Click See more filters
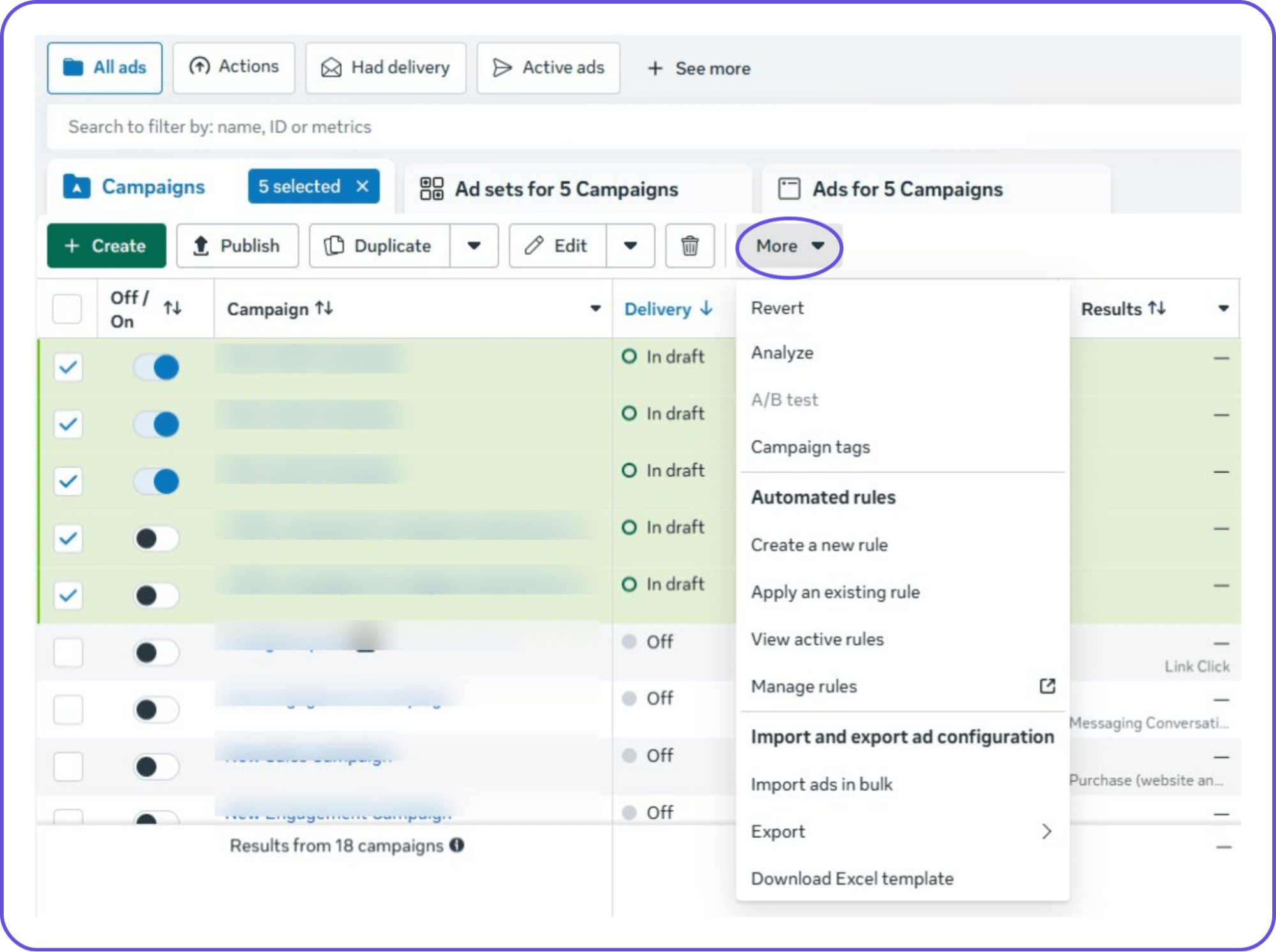 pos(699,68)
